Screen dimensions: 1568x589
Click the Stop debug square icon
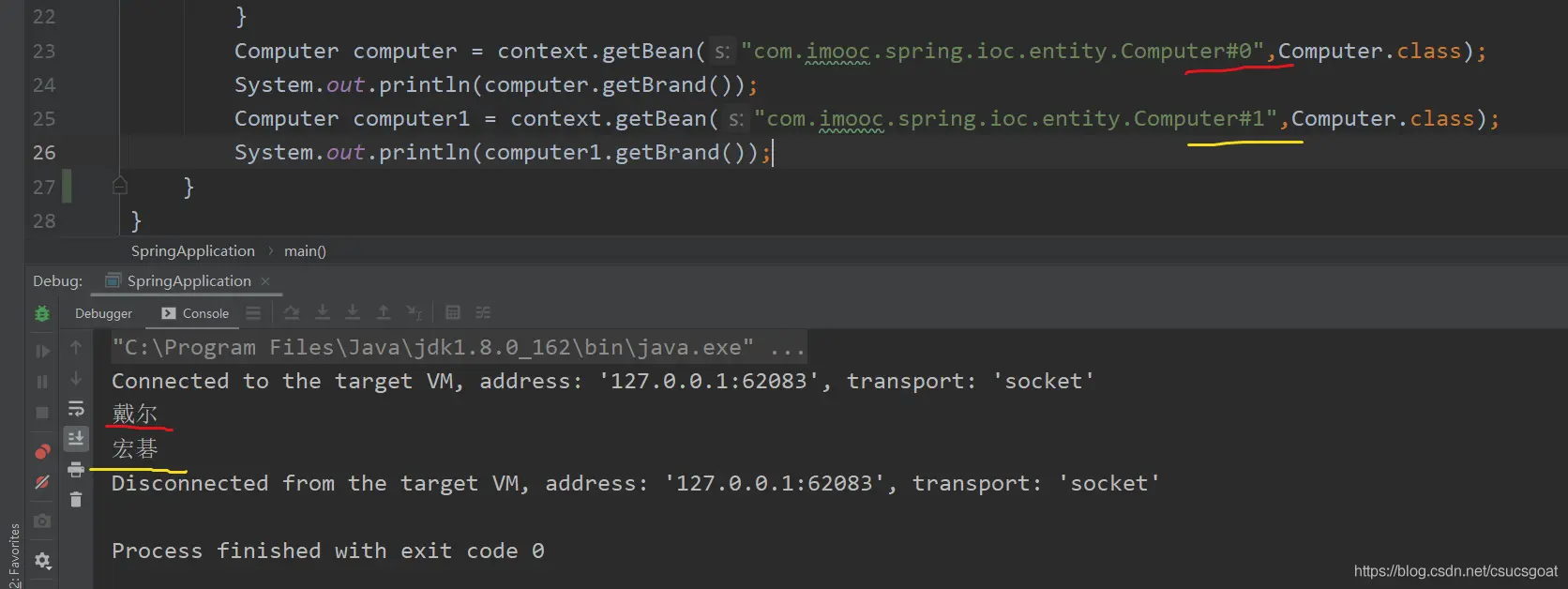click(x=42, y=413)
